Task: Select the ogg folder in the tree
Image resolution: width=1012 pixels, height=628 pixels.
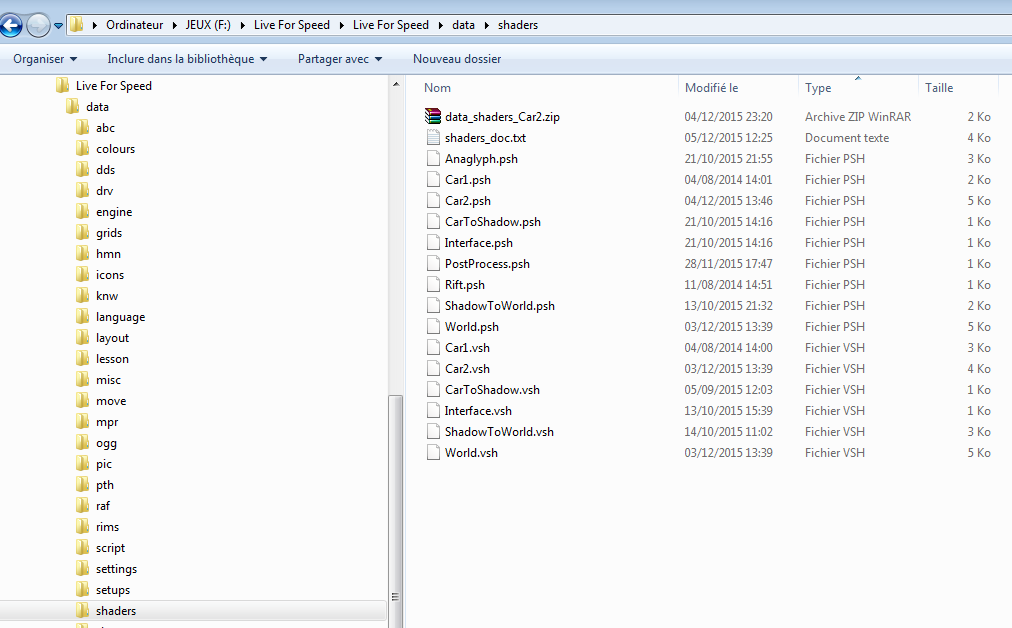Action: (x=106, y=443)
